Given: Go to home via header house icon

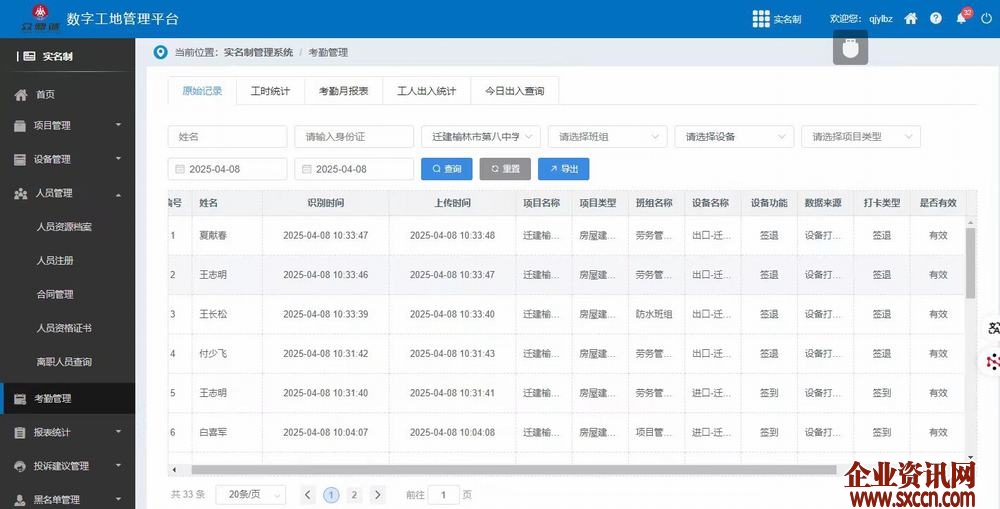Looking at the screenshot, I should 911,18.
